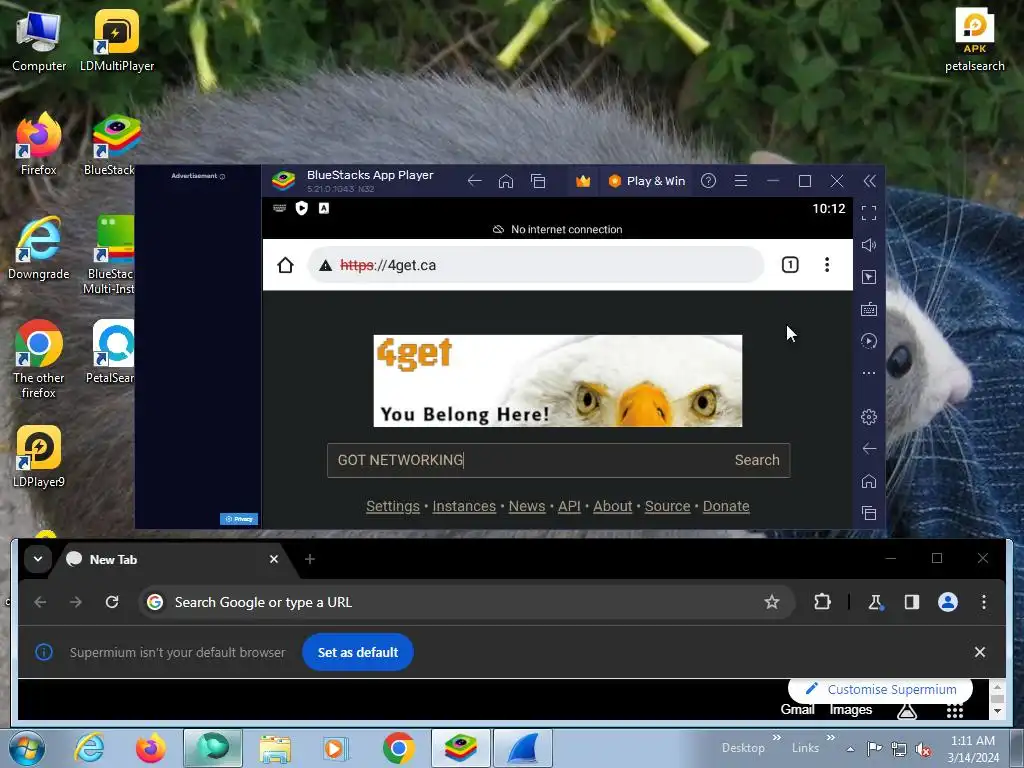Open the LDMultiPlayer desktop shortcut
The width and height of the screenshot is (1024, 768).
[117, 40]
